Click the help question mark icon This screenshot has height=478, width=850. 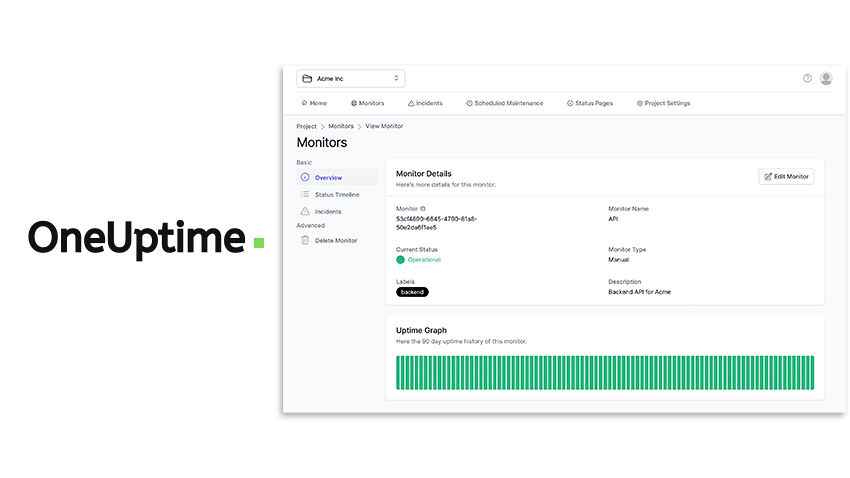[807, 78]
